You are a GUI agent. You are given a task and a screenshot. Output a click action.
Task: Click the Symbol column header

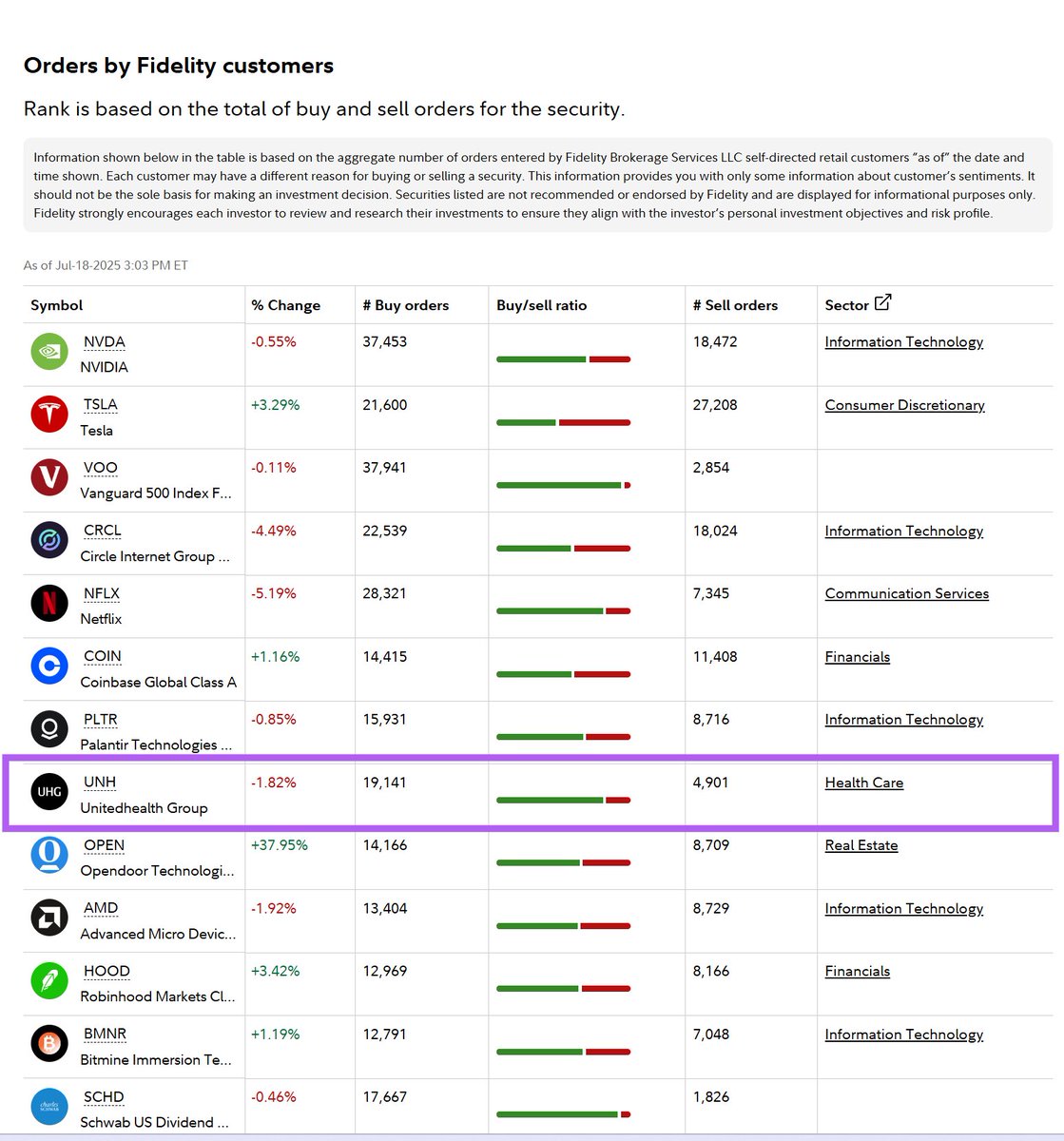(57, 305)
